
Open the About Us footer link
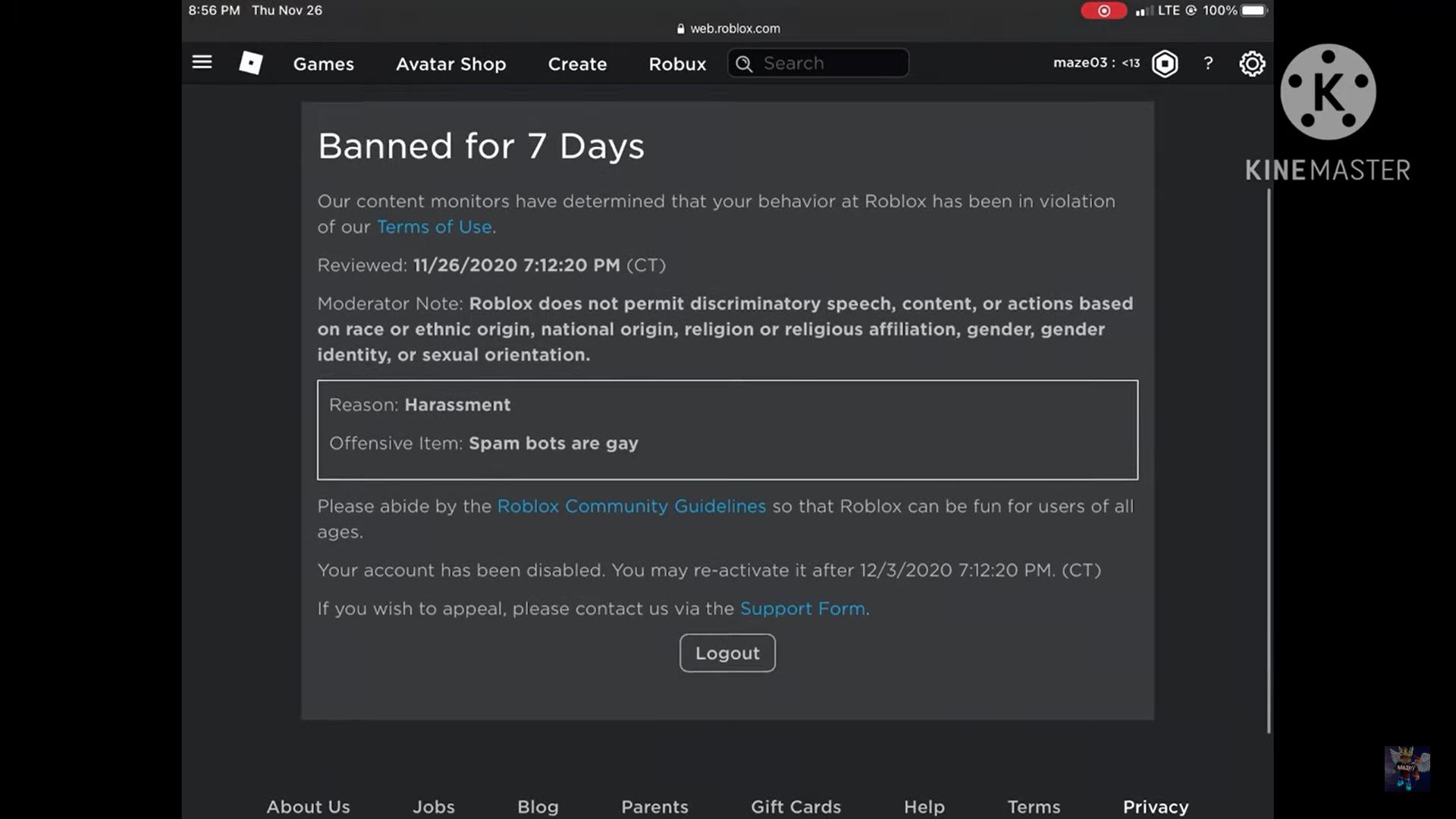[308, 807]
